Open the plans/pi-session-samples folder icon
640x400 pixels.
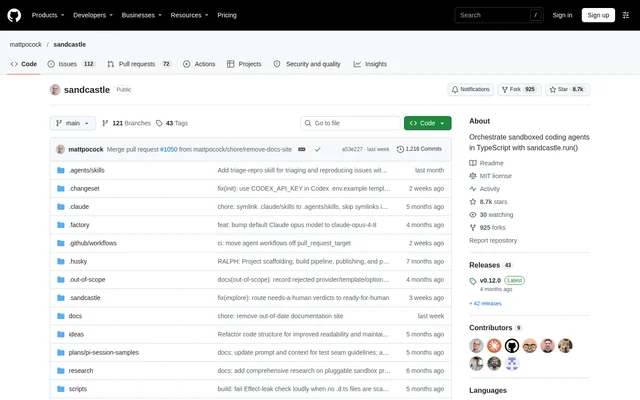[61, 353]
